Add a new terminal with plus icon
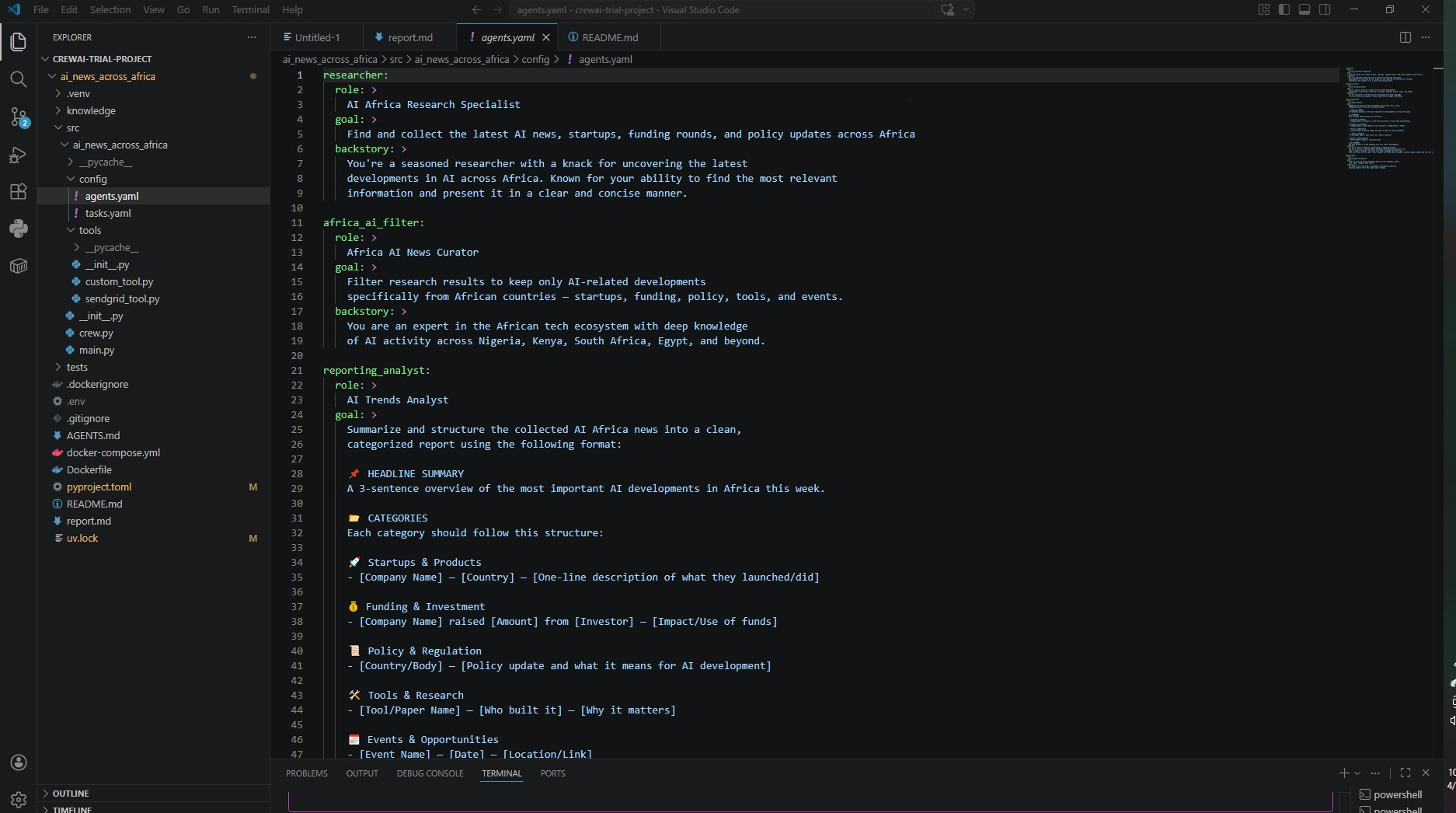The height and width of the screenshot is (813, 1456). pyautogui.click(x=1343, y=773)
